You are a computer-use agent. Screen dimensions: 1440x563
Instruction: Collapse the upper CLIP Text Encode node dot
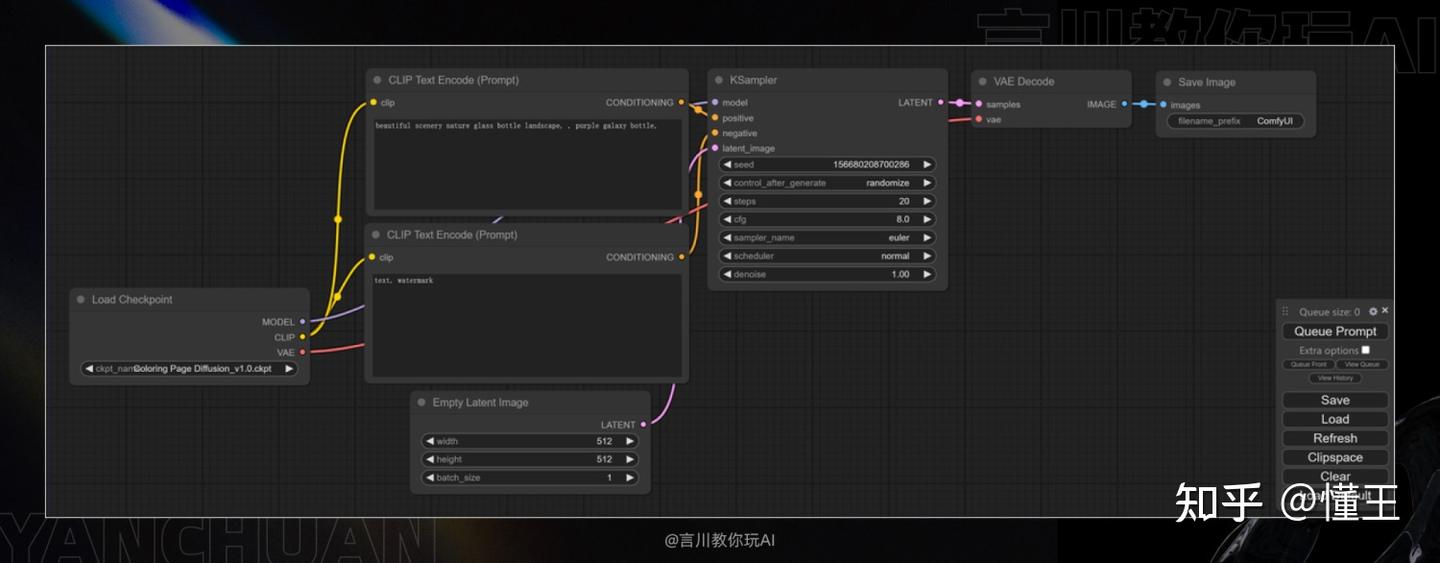[377, 80]
